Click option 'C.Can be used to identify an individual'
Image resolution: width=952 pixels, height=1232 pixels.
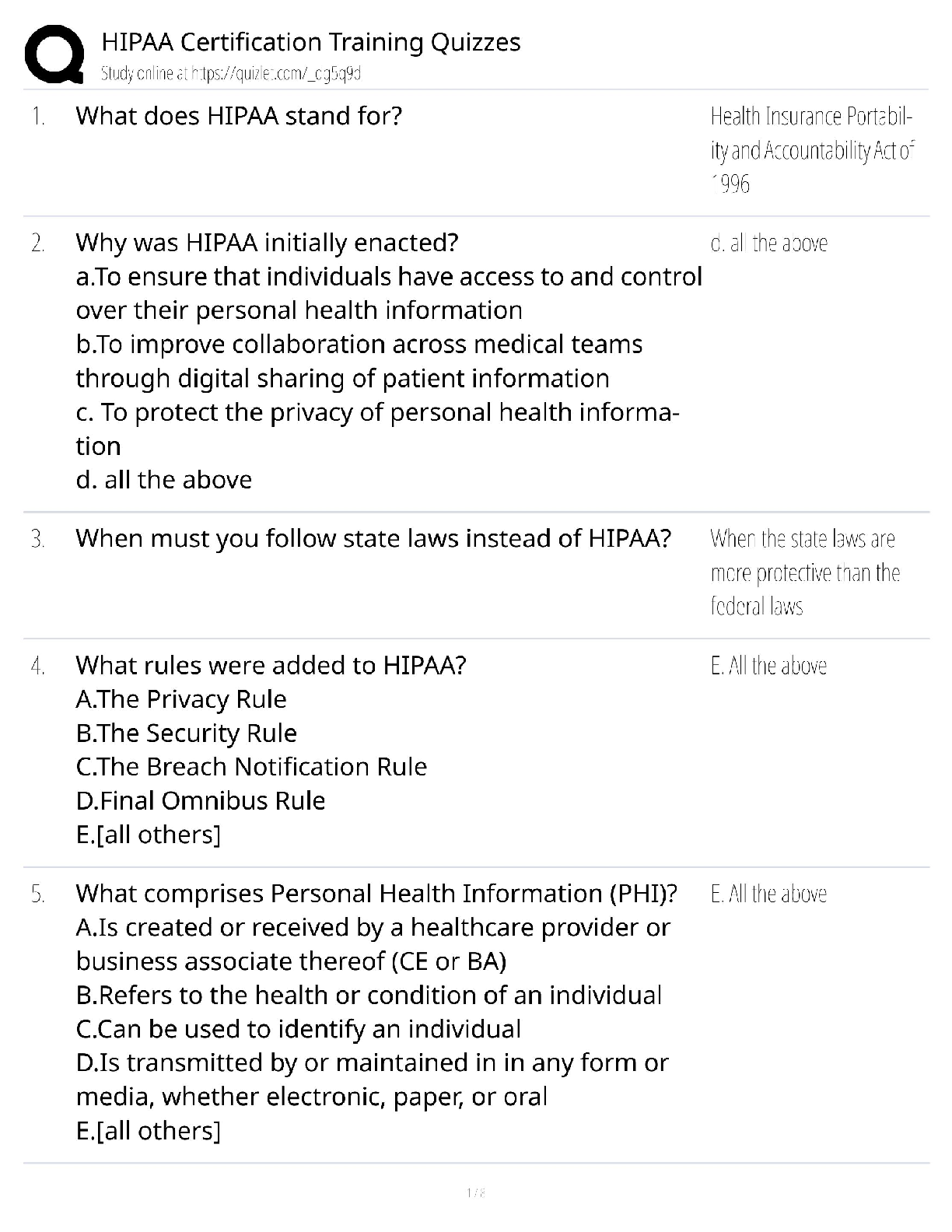(x=299, y=1029)
